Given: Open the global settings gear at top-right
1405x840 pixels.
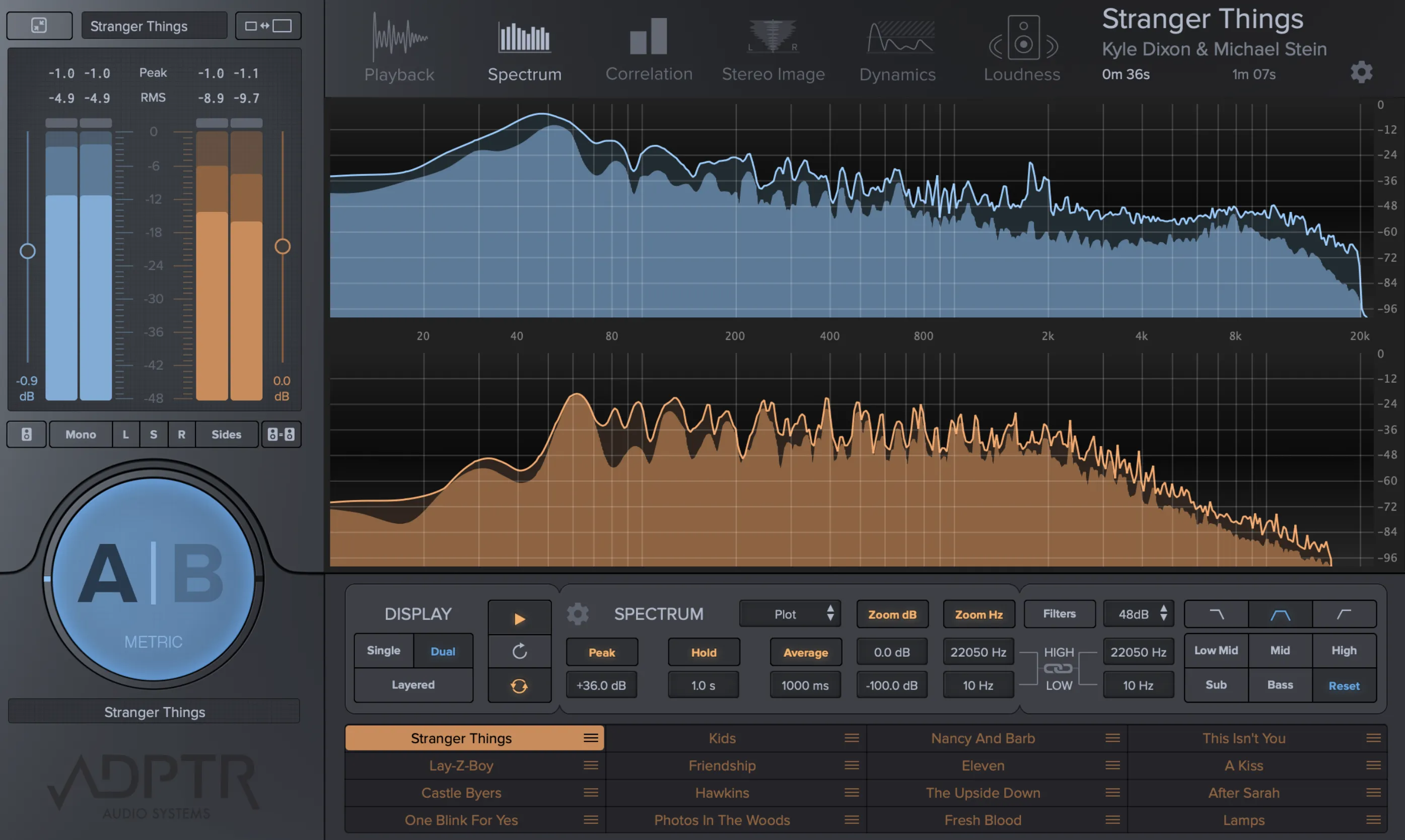Looking at the screenshot, I should (x=1361, y=73).
